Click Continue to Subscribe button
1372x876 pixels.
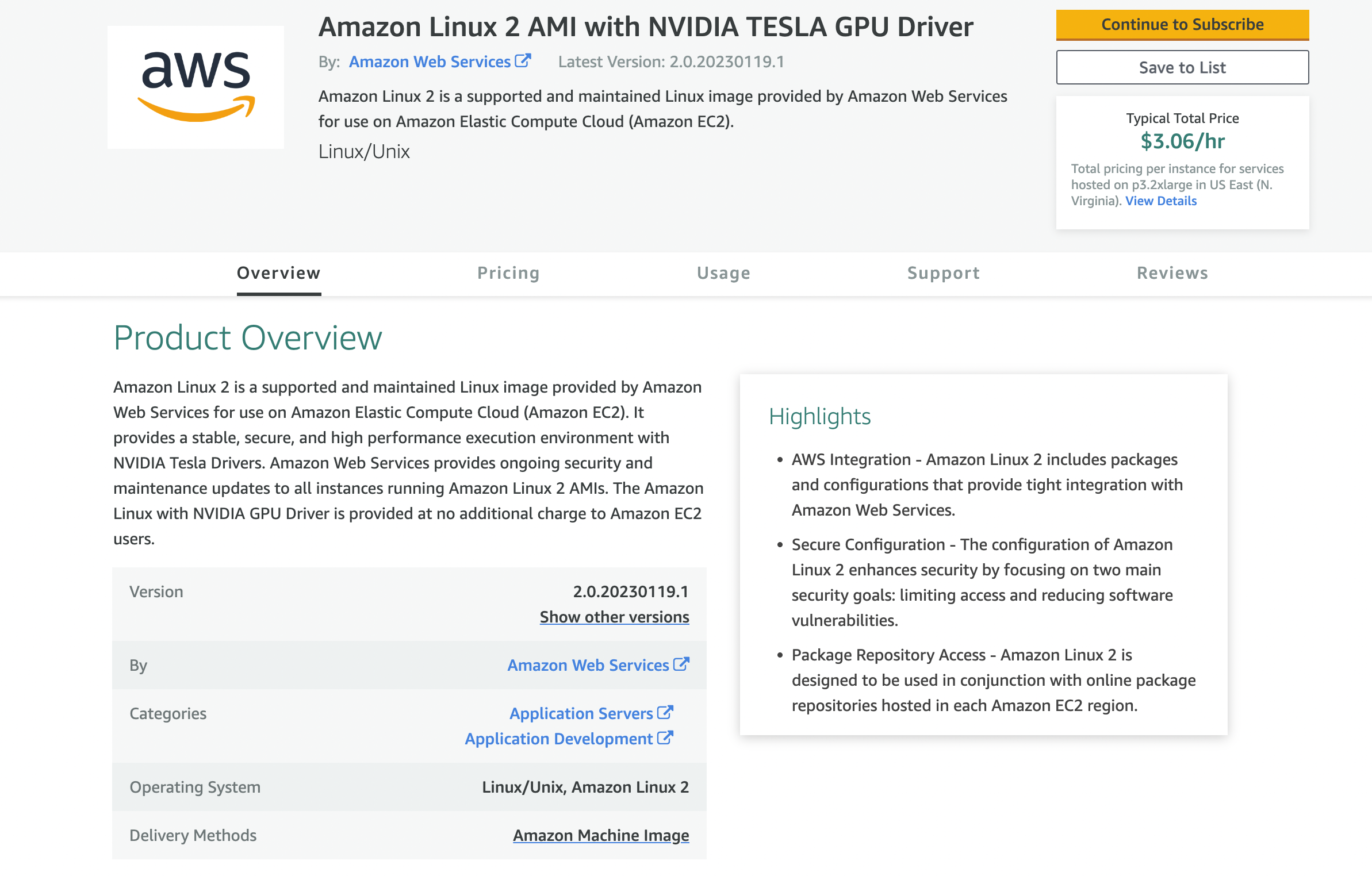1182,25
